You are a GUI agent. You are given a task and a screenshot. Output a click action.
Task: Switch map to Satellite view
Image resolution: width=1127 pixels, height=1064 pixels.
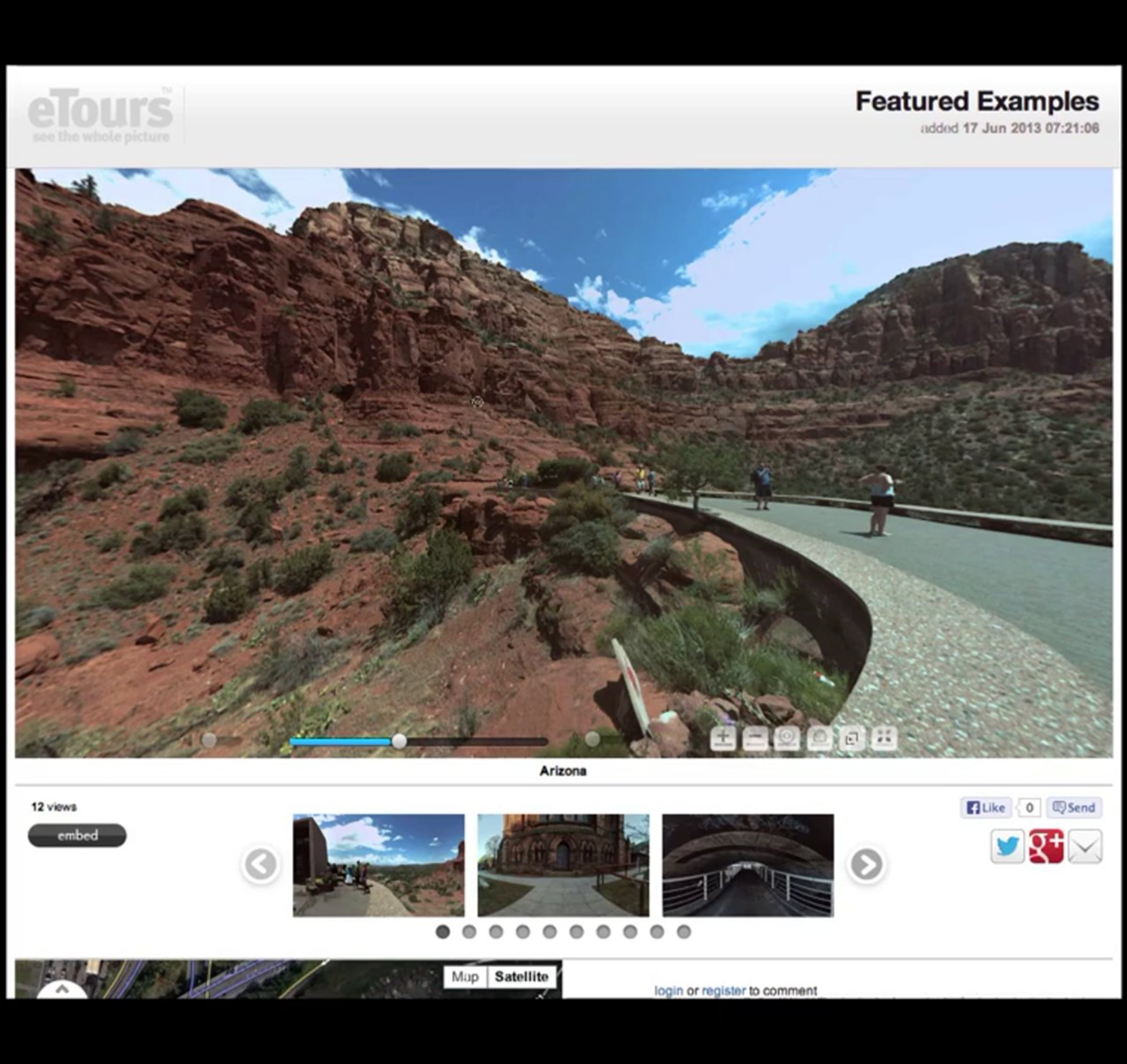point(521,977)
